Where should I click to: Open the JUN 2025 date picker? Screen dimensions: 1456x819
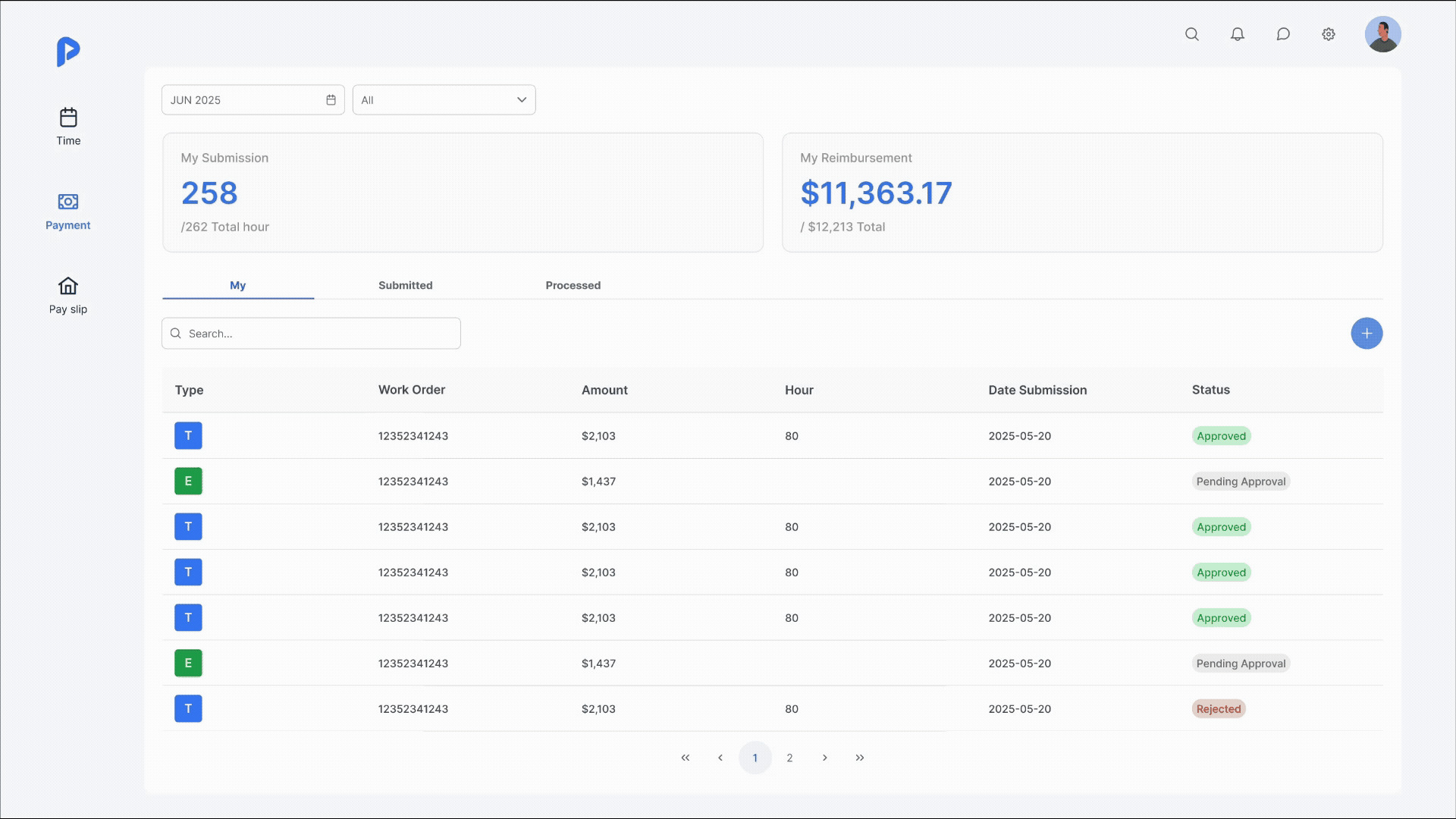253,100
